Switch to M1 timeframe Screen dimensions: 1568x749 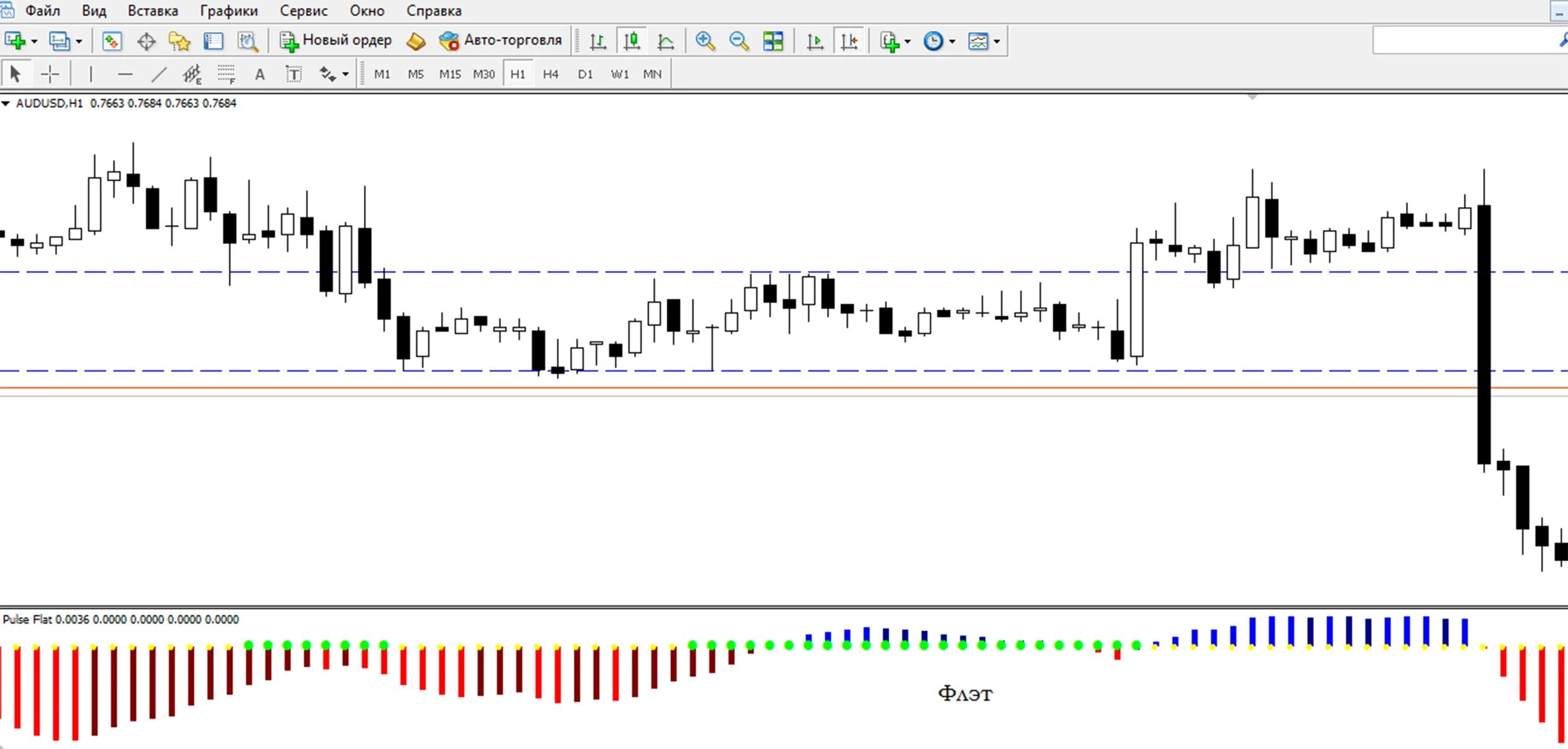[x=382, y=75]
